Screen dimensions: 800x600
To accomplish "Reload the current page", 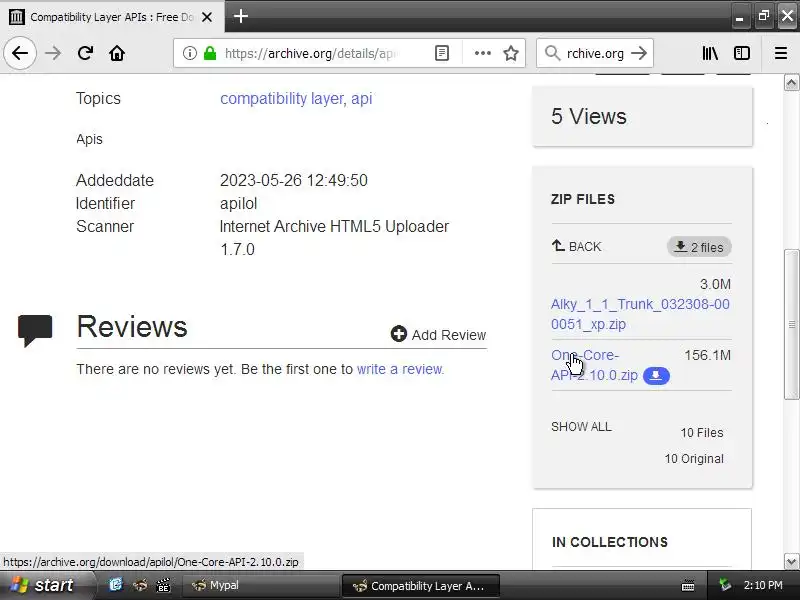I will click(85, 53).
